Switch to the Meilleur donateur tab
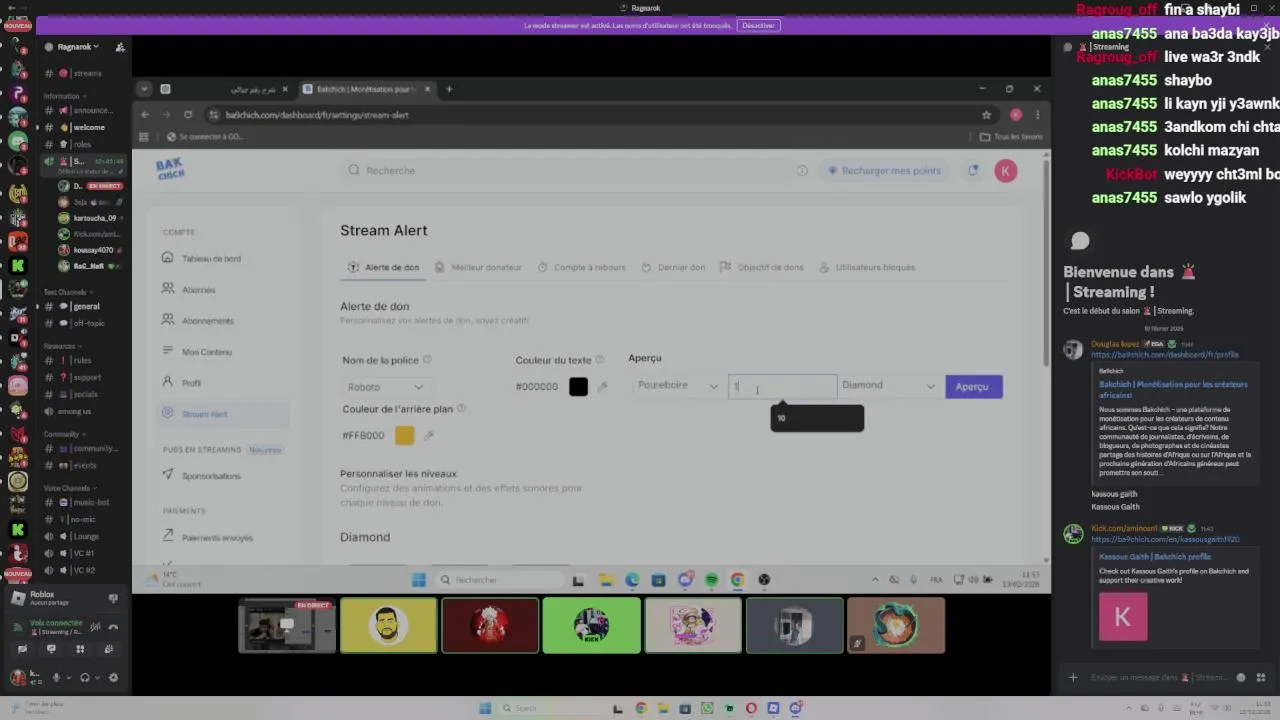This screenshot has width=1280, height=720. (x=478, y=267)
